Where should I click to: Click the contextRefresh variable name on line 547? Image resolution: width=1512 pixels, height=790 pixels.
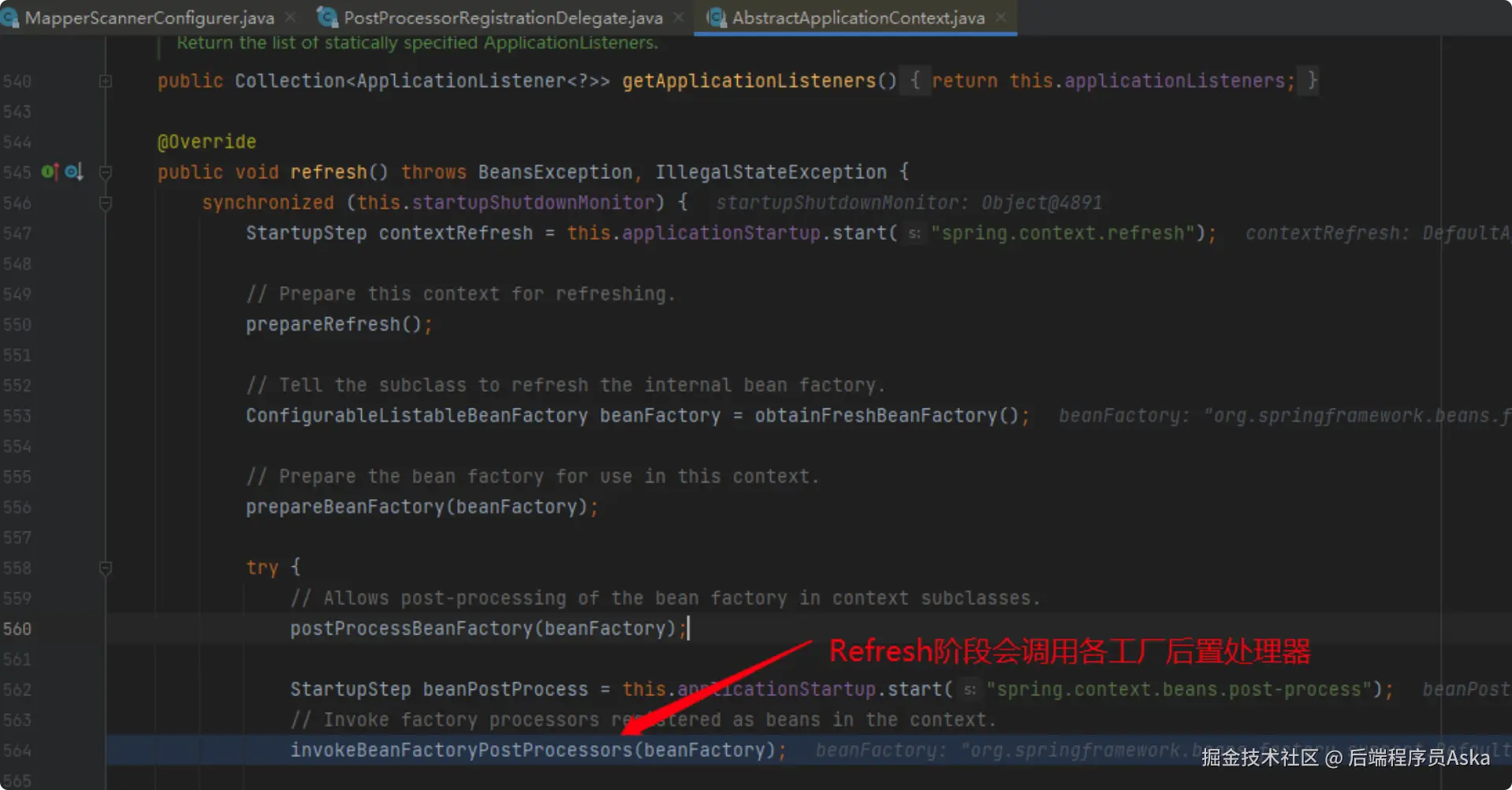[x=456, y=233]
